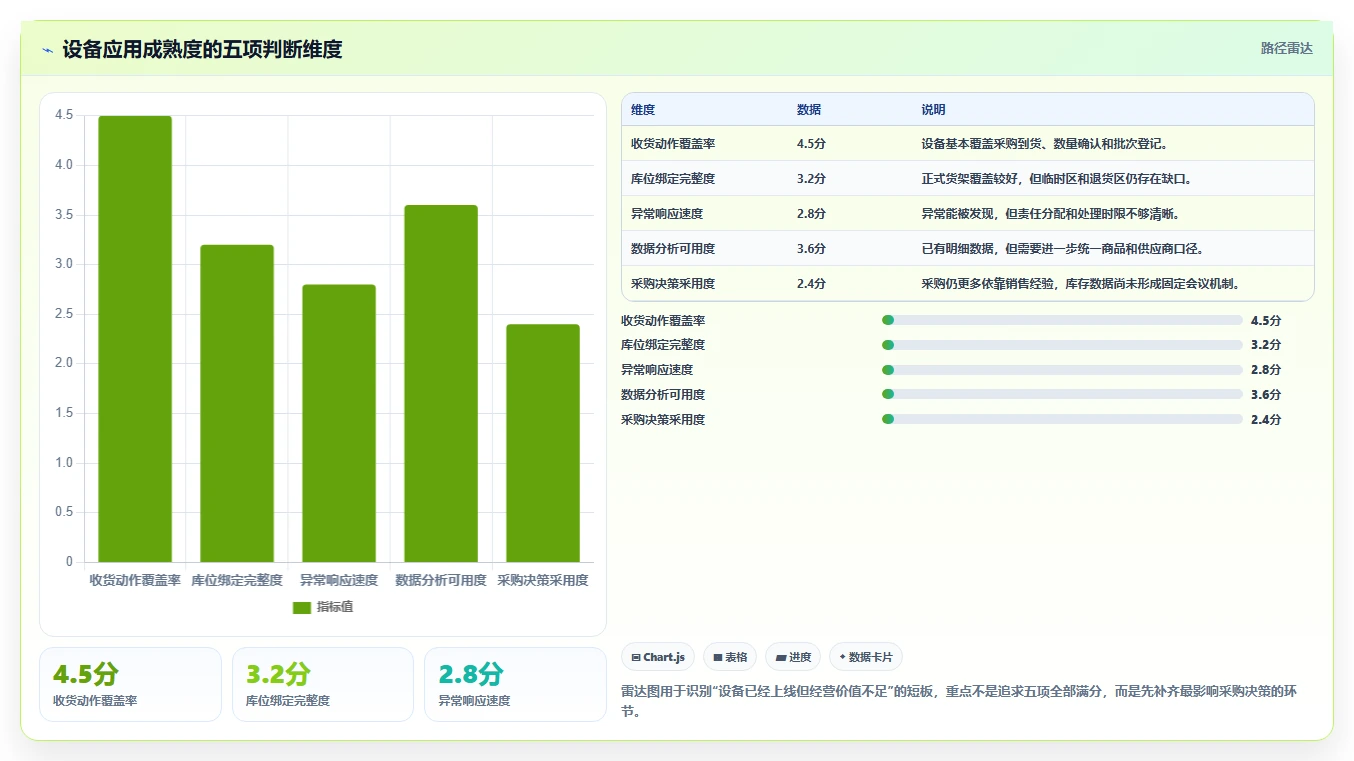This screenshot has width=1354, height=761.
Task: Click the 采购决策采用度 chart bar
Action: 543,443
